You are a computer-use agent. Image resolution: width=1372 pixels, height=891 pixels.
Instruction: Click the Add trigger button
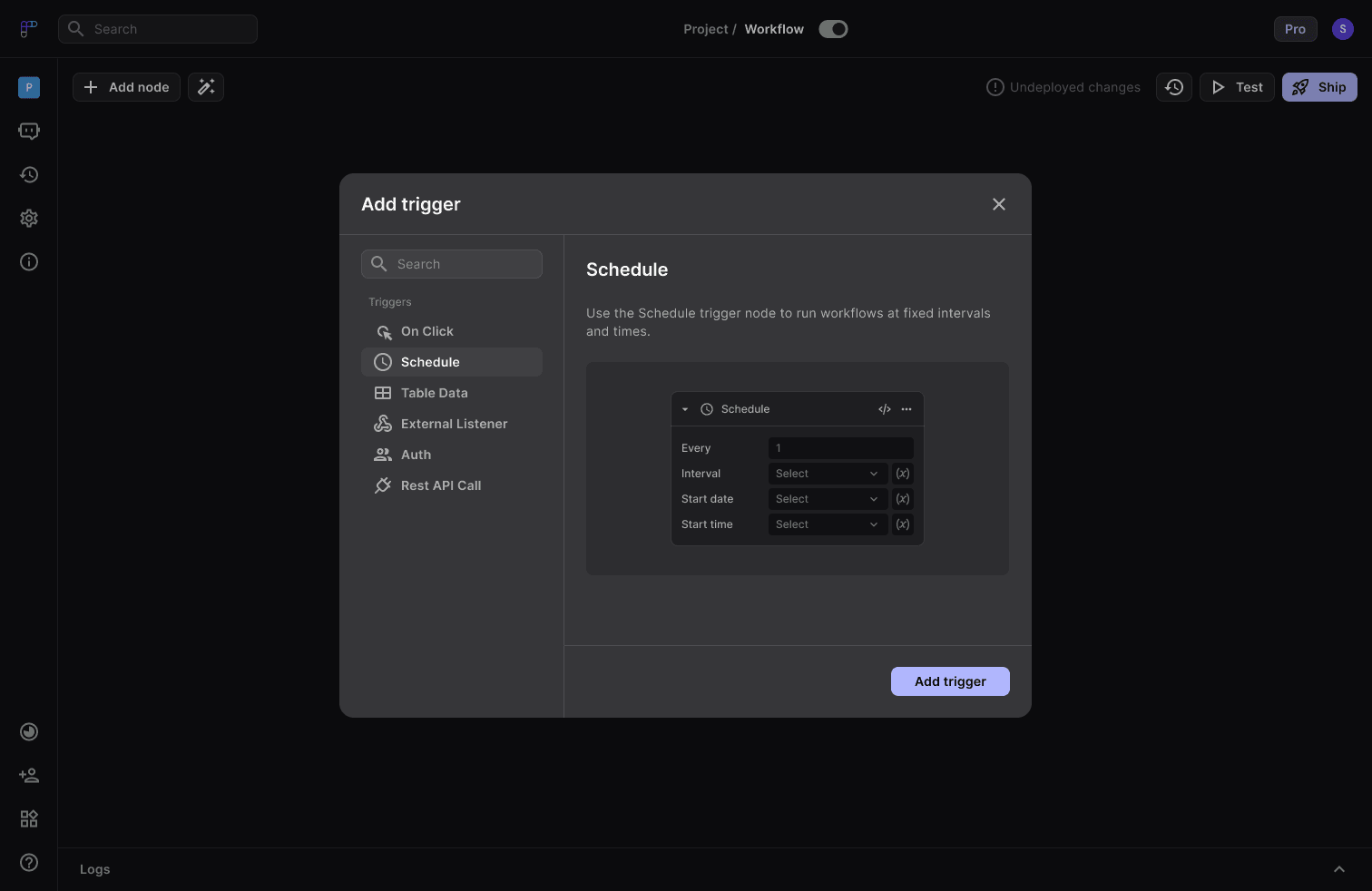pyautogui.click(x=950, y=681)
